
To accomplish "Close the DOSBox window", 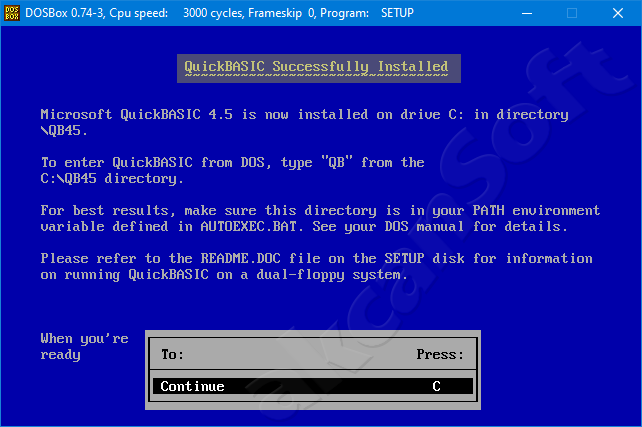I will pos(618,13).
